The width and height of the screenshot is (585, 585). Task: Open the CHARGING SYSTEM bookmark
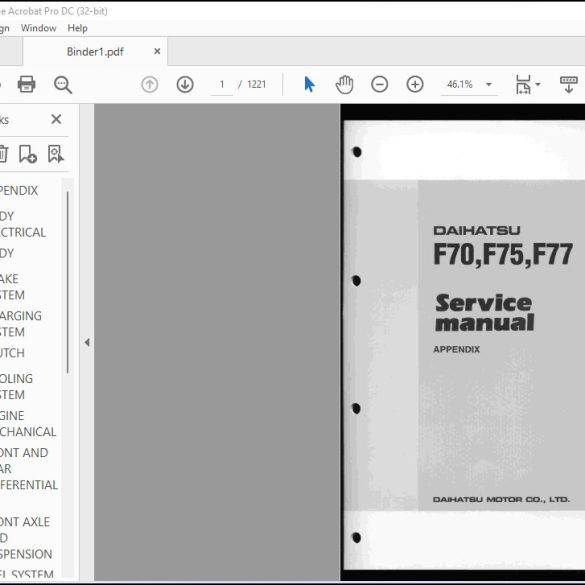(x=21, y=324)
